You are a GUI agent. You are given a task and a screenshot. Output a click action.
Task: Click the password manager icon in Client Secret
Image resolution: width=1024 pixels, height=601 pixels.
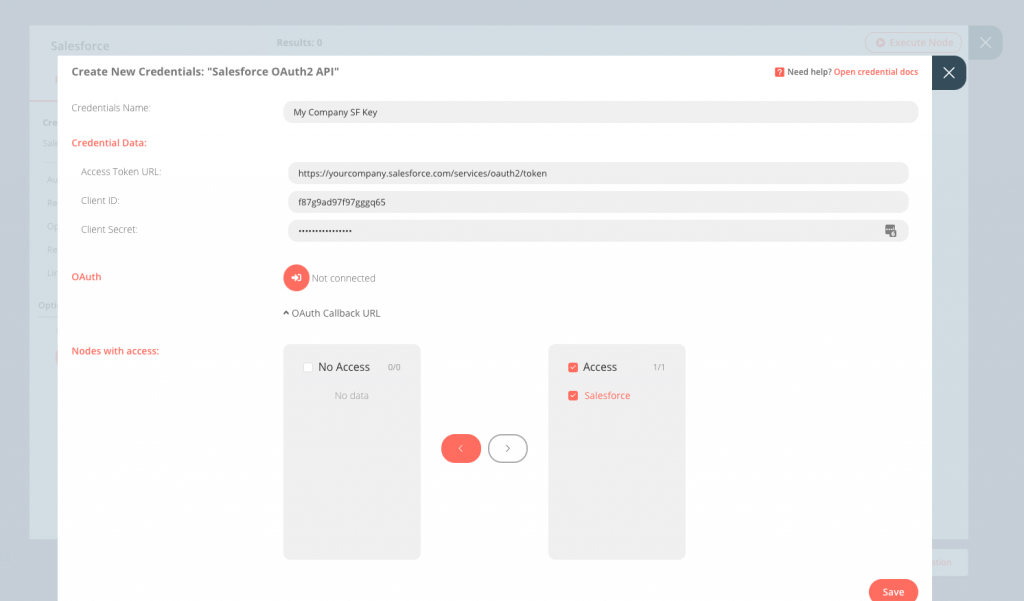pos(890,231)
